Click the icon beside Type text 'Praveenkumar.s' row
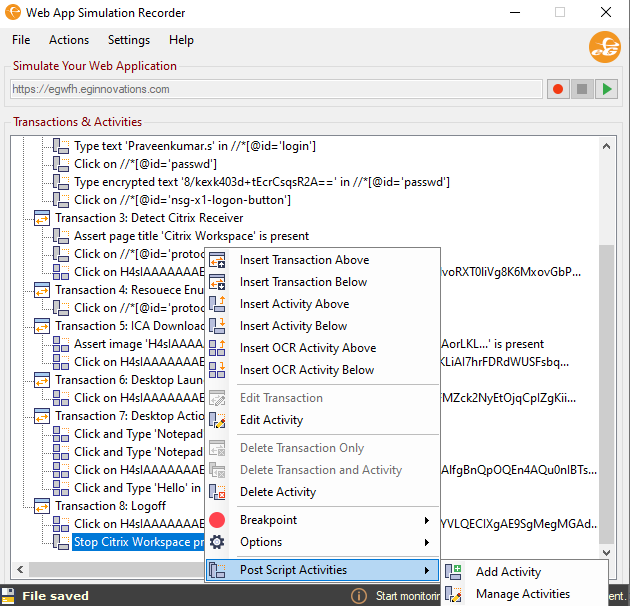The height and width of the screenshot is (606, 630). [x=61, y=146]
